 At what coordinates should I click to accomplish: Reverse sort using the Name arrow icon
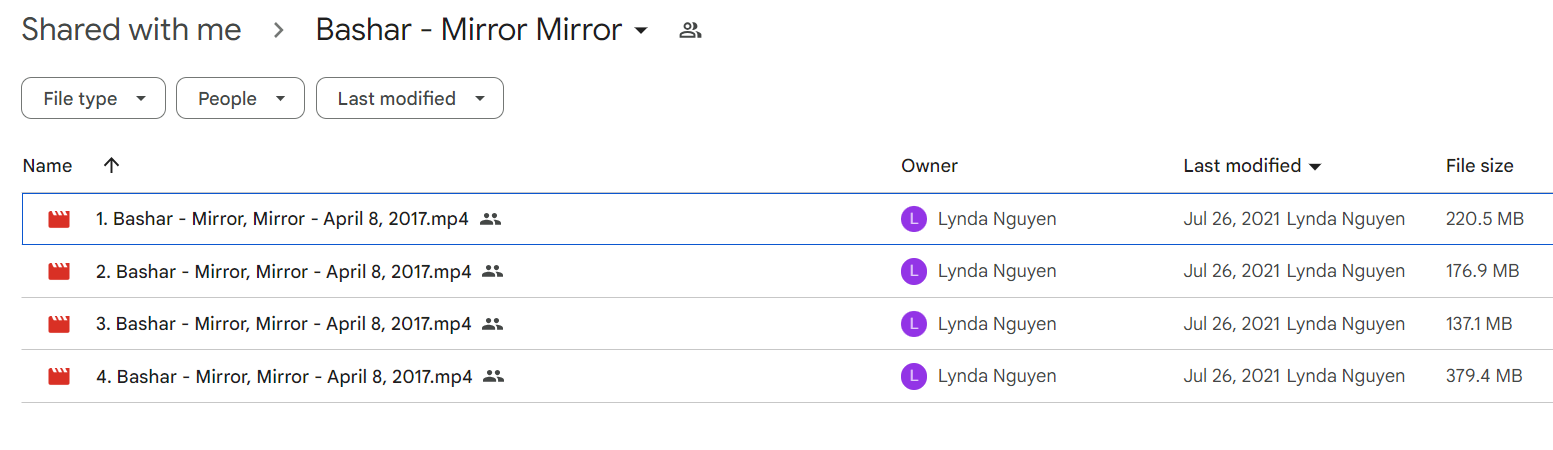tap(111, 166)
